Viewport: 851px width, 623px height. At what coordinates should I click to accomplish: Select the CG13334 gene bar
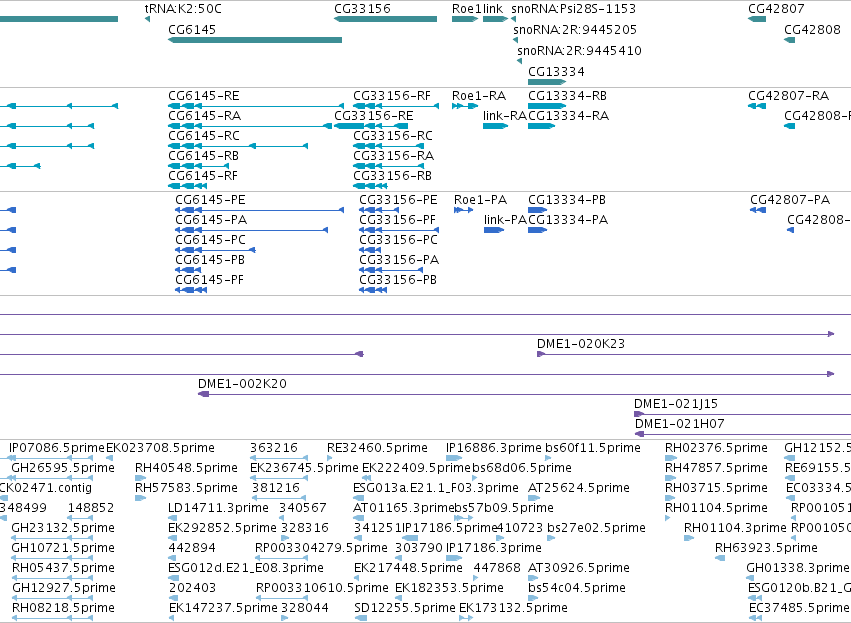pos(547,82)
